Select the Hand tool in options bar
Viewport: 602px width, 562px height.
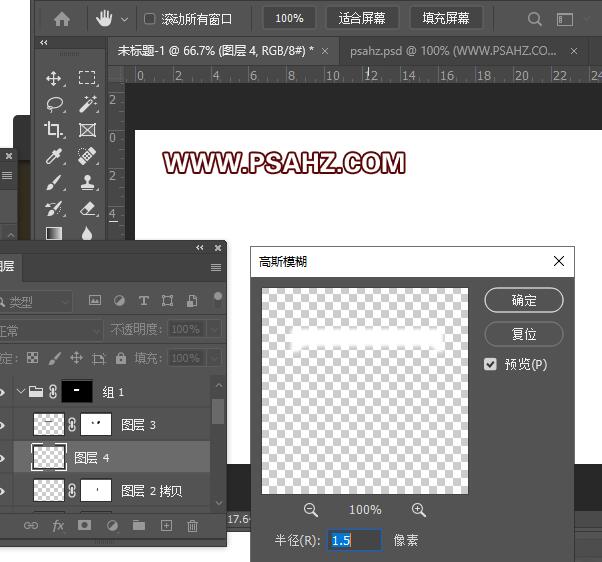click(104, 18)
